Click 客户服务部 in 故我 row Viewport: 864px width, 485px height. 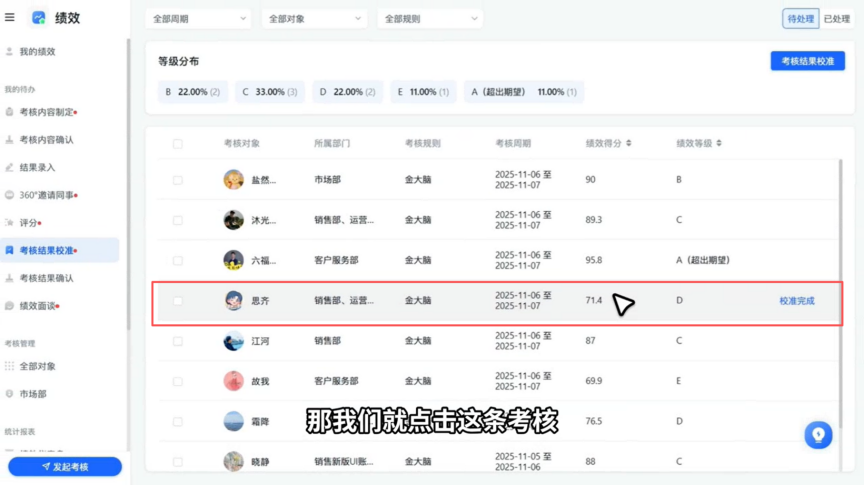[336, 381]
